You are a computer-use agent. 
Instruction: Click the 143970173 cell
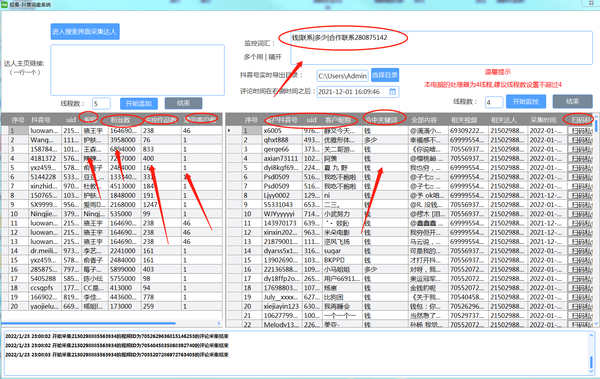(282, 223)
